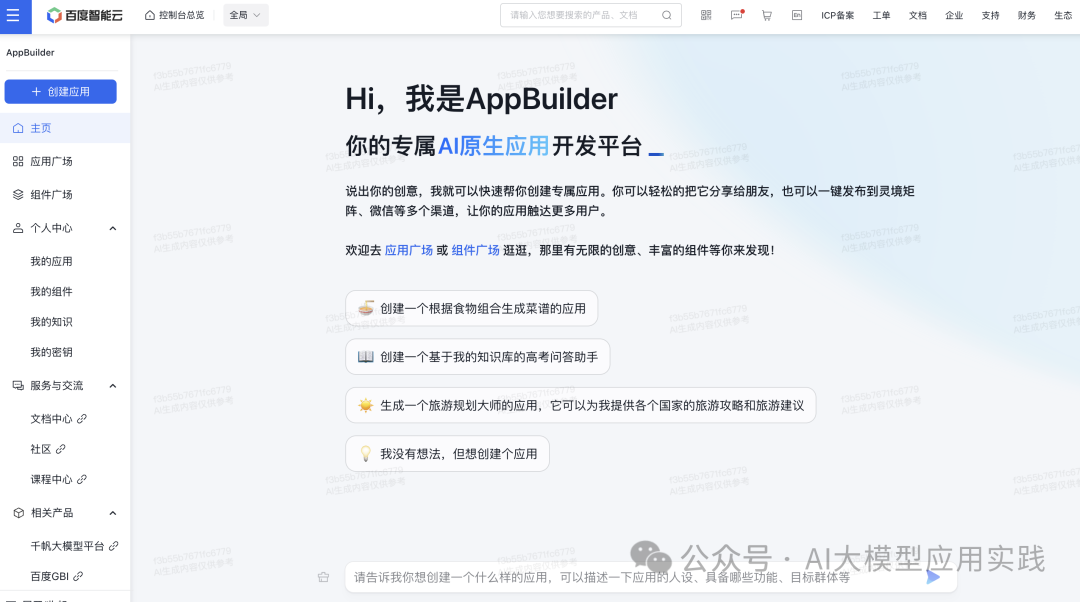This screenshot has height=602, width=1080.
Task: Open the QR code icon in header
Action: point(706,15)
